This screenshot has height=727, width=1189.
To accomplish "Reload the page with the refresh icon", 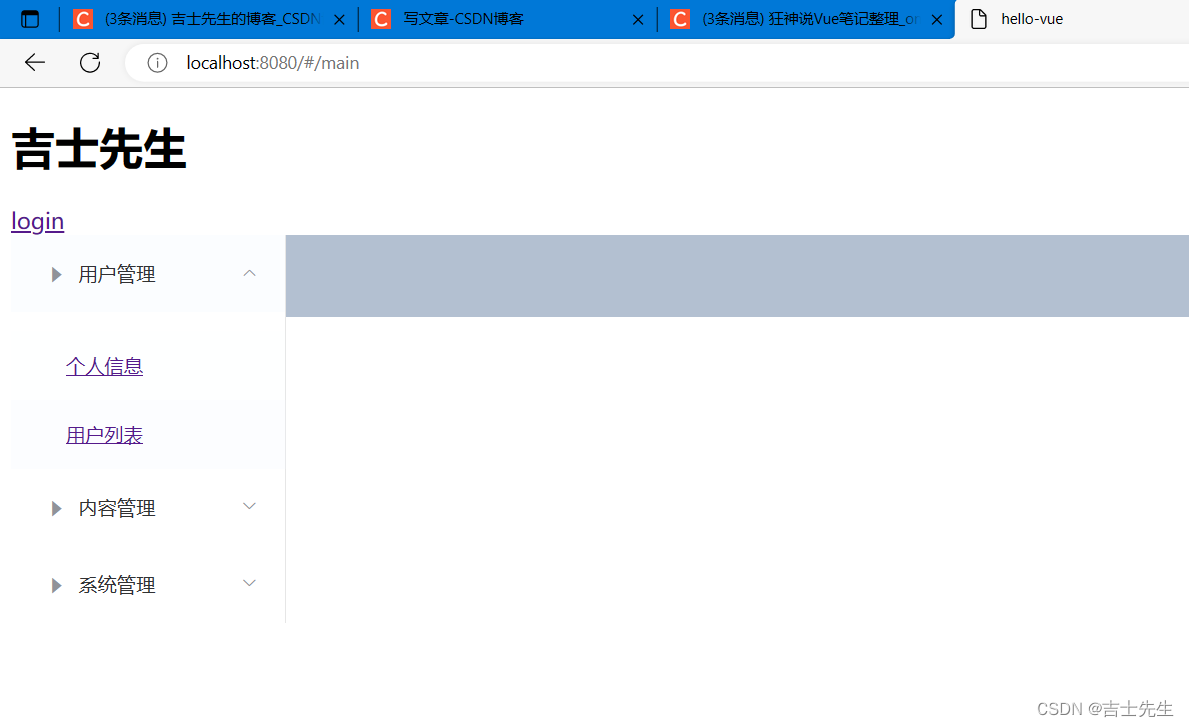I will pos(90,62).
